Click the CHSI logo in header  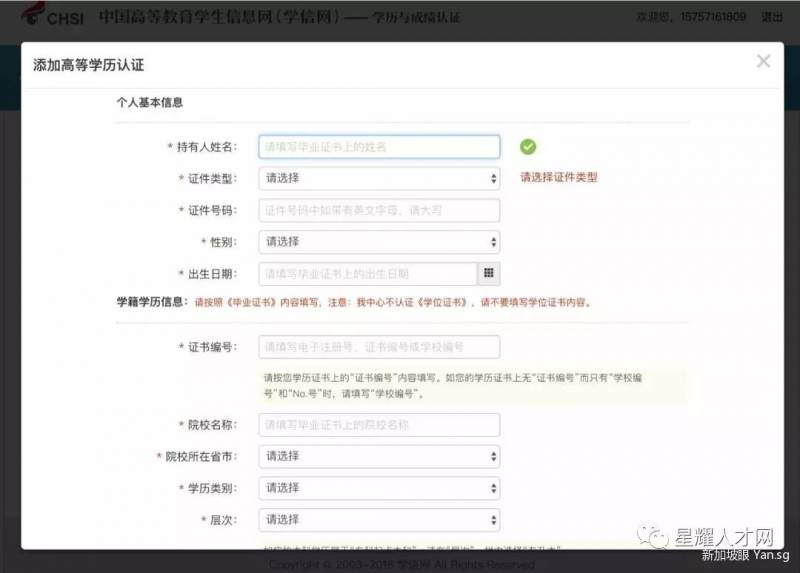pyautogui.click(x=50, y=18)
